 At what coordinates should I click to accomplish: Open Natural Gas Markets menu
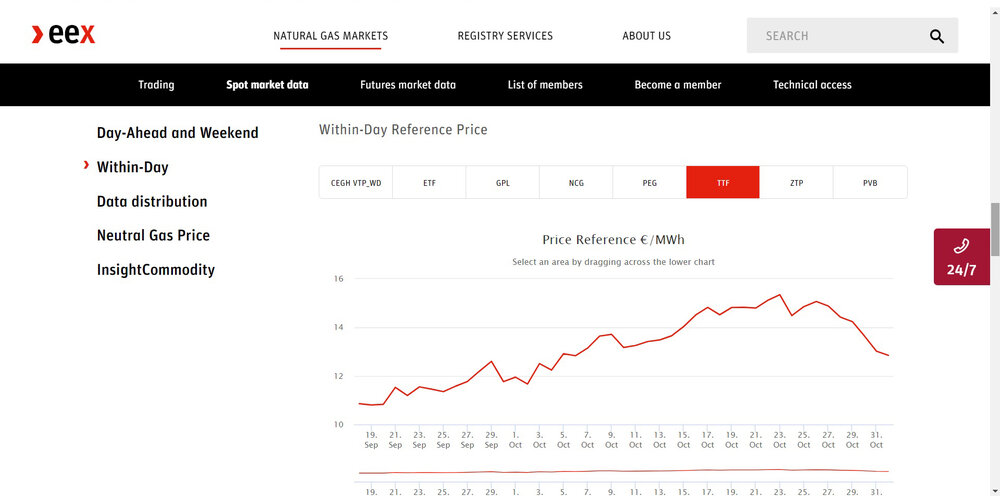tap(330, 36)
